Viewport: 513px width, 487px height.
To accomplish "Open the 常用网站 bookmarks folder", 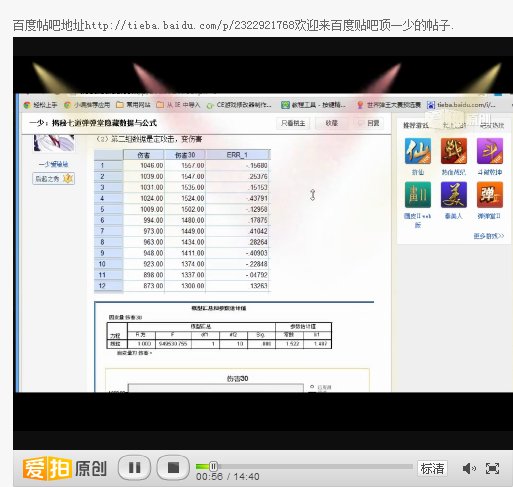I will (x=133, y=105).
